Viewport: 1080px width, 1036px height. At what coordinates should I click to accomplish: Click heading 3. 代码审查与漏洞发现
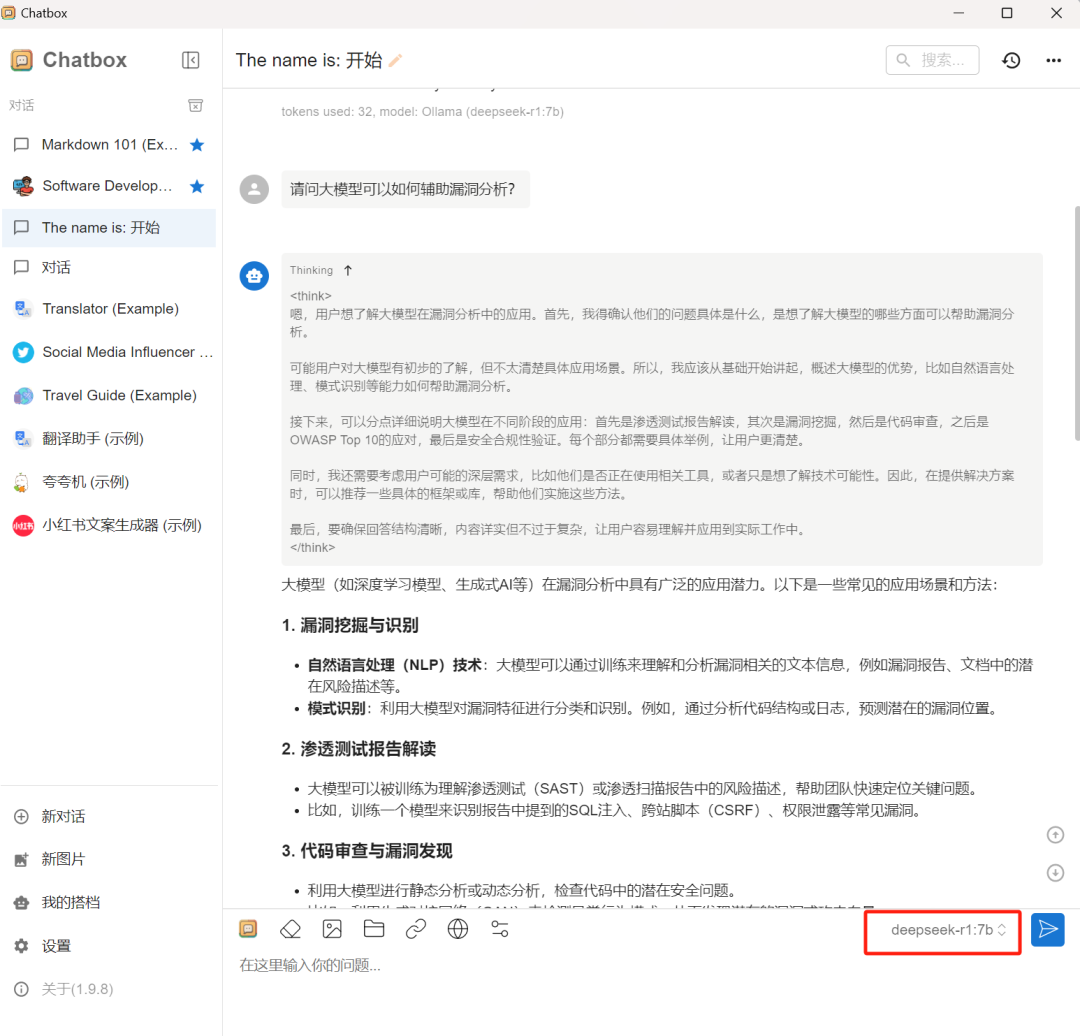367,851
